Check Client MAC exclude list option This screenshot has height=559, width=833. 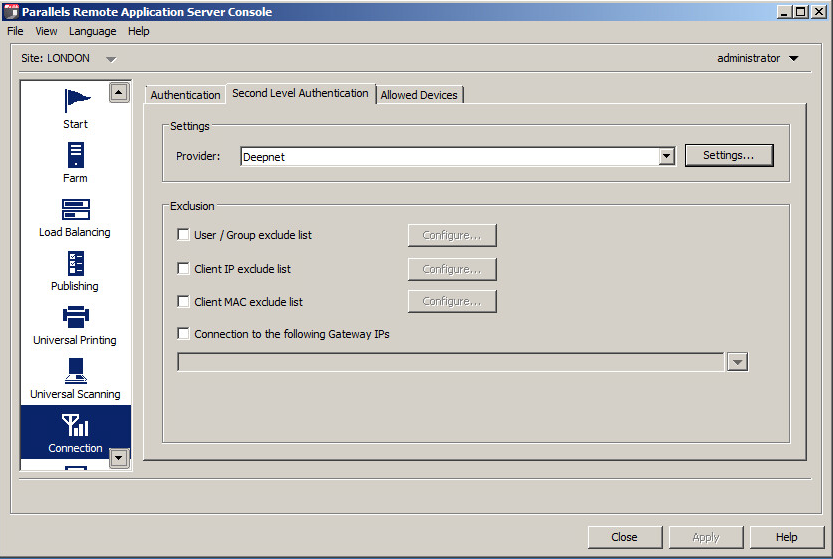183,301
